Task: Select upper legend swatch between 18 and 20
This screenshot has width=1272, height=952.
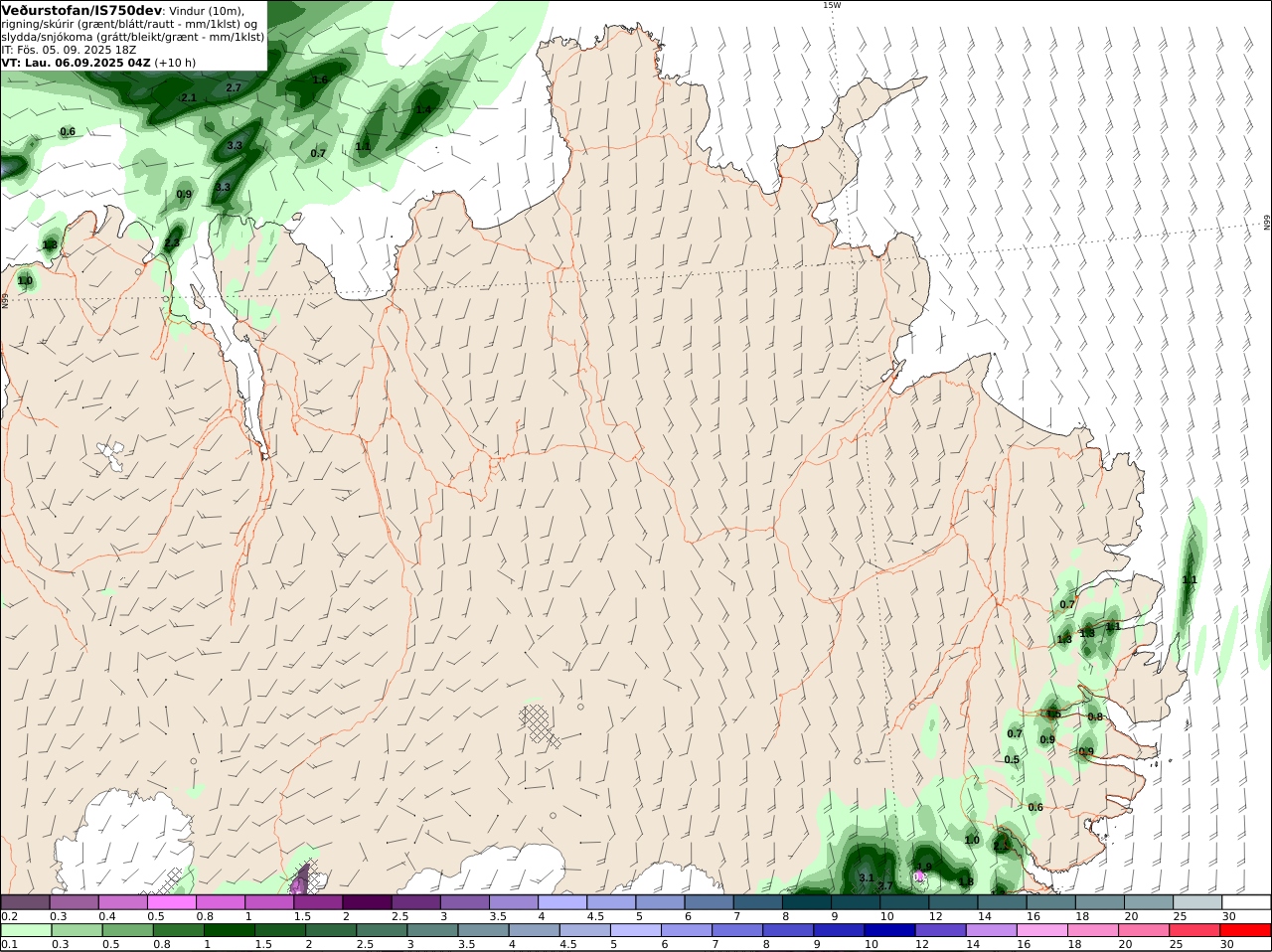Action: (x=1099, y=902)
